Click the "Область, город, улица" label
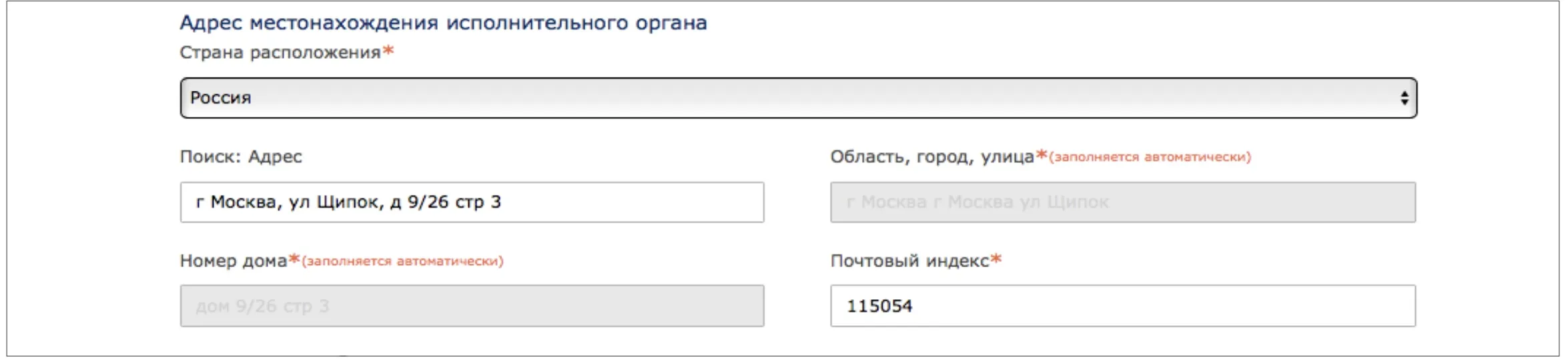 click(931, 157)
